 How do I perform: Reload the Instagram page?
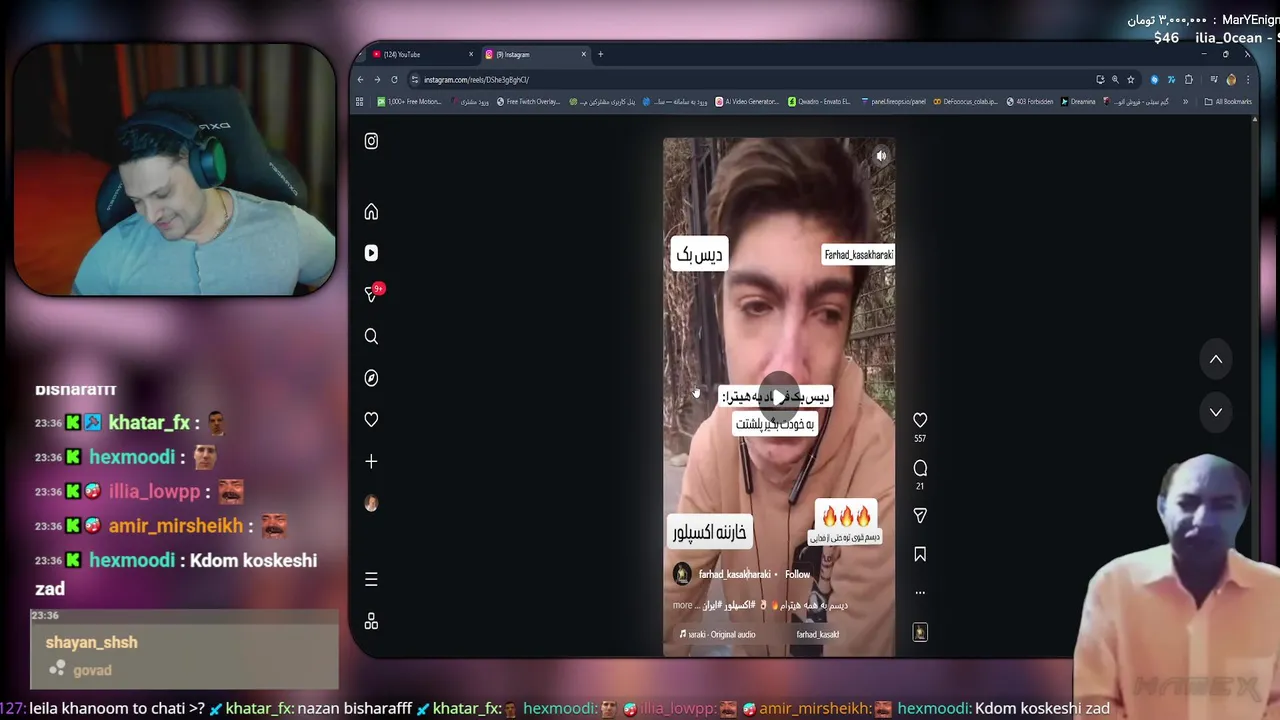[x=394, y=79]
